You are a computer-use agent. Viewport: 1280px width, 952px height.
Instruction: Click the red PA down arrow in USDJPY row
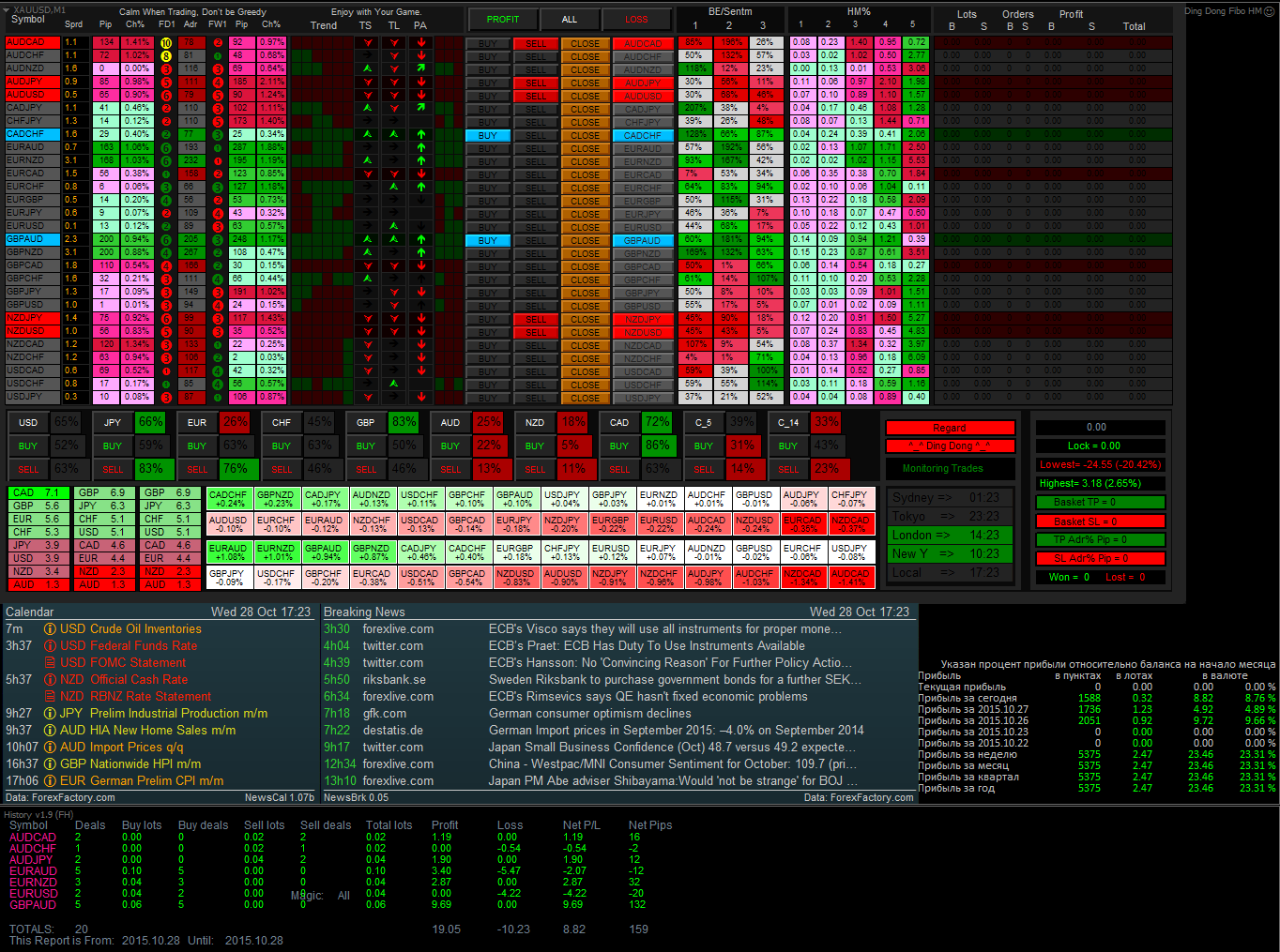tap(420, 397)
